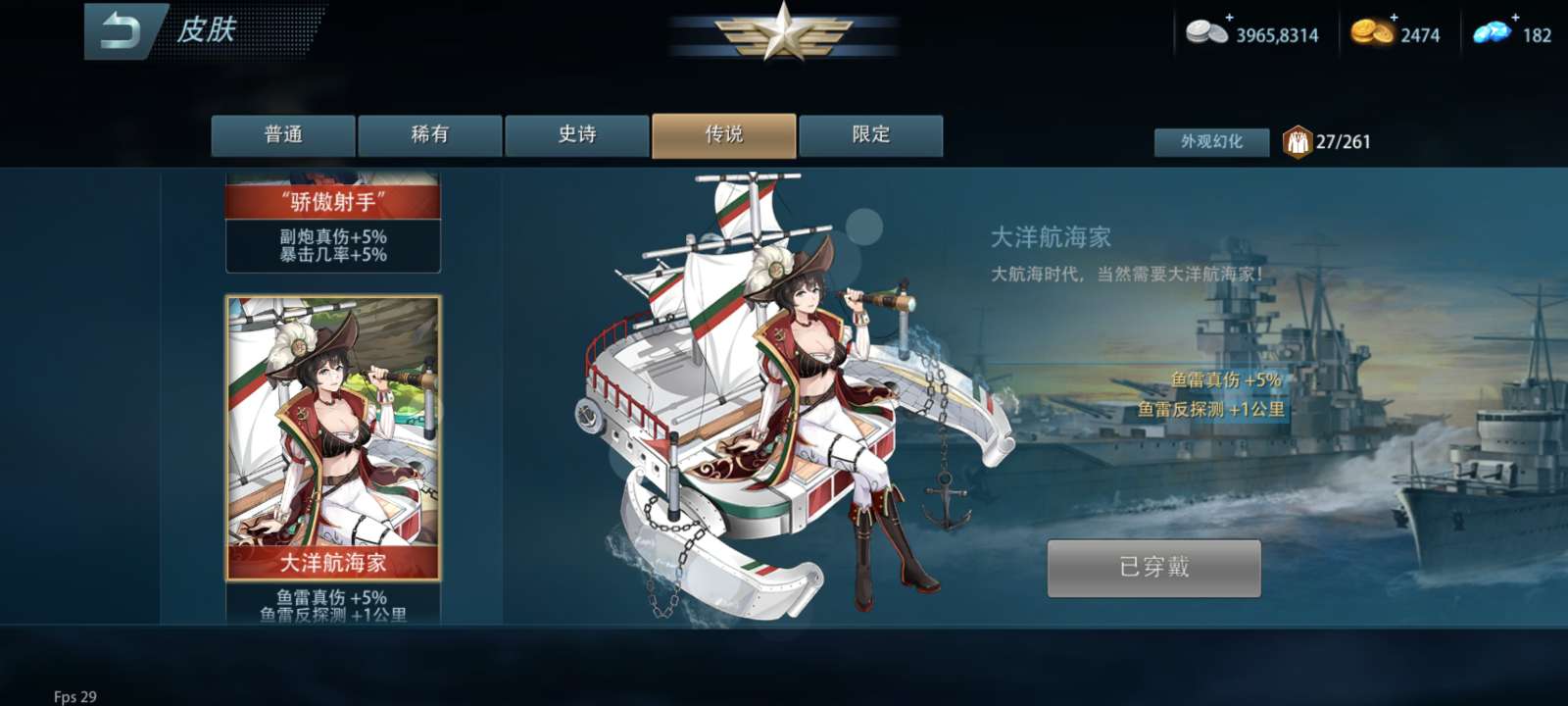Screen dimensions: 1568x706
Task: Open the 史诗 skins tab
Action: (x=577, y=135)
